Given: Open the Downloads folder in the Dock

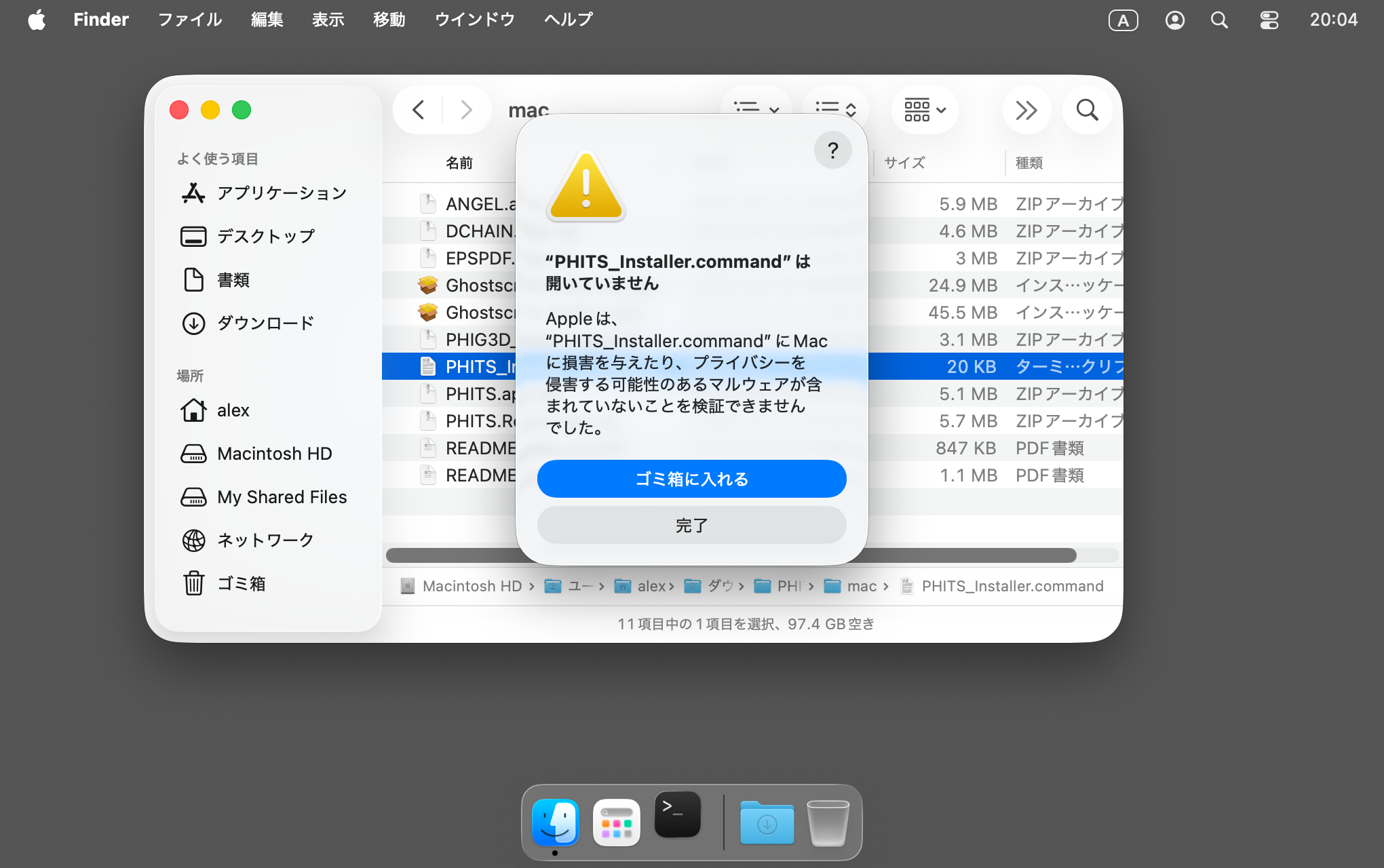Looking at the screenshot, I should [767, 823].
